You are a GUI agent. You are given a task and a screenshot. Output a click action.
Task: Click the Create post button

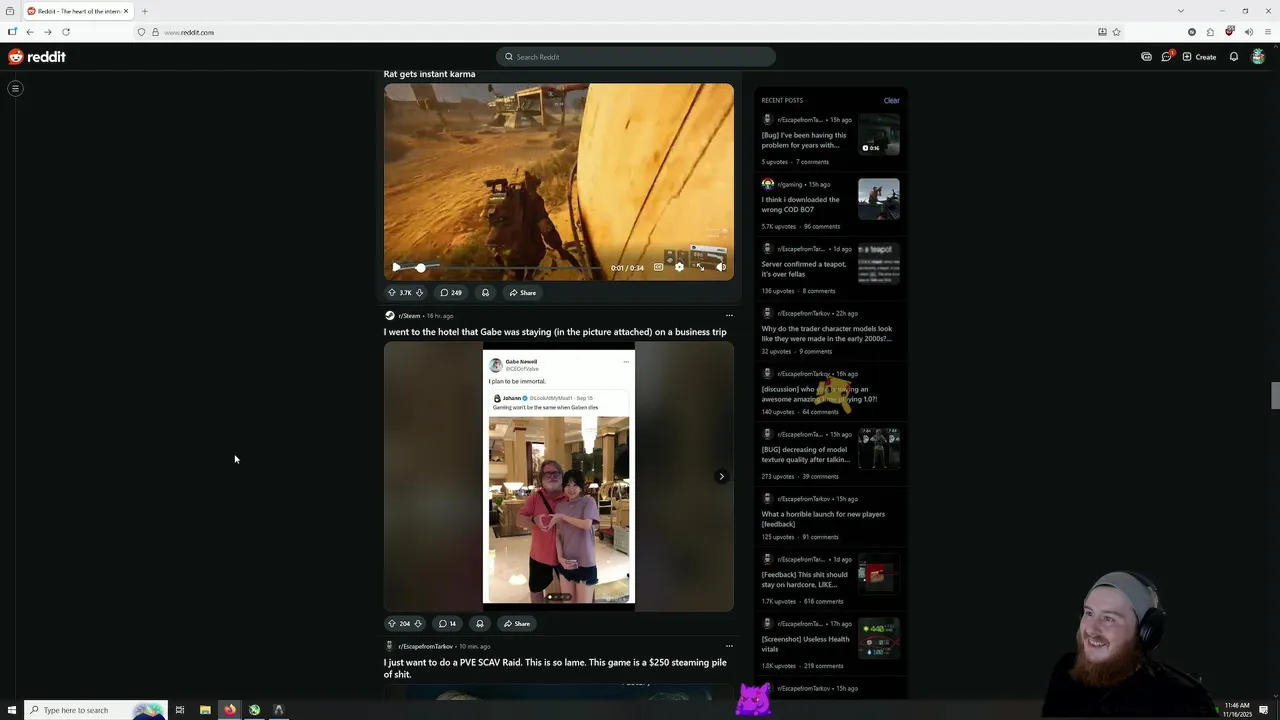tap(1199, 57)
